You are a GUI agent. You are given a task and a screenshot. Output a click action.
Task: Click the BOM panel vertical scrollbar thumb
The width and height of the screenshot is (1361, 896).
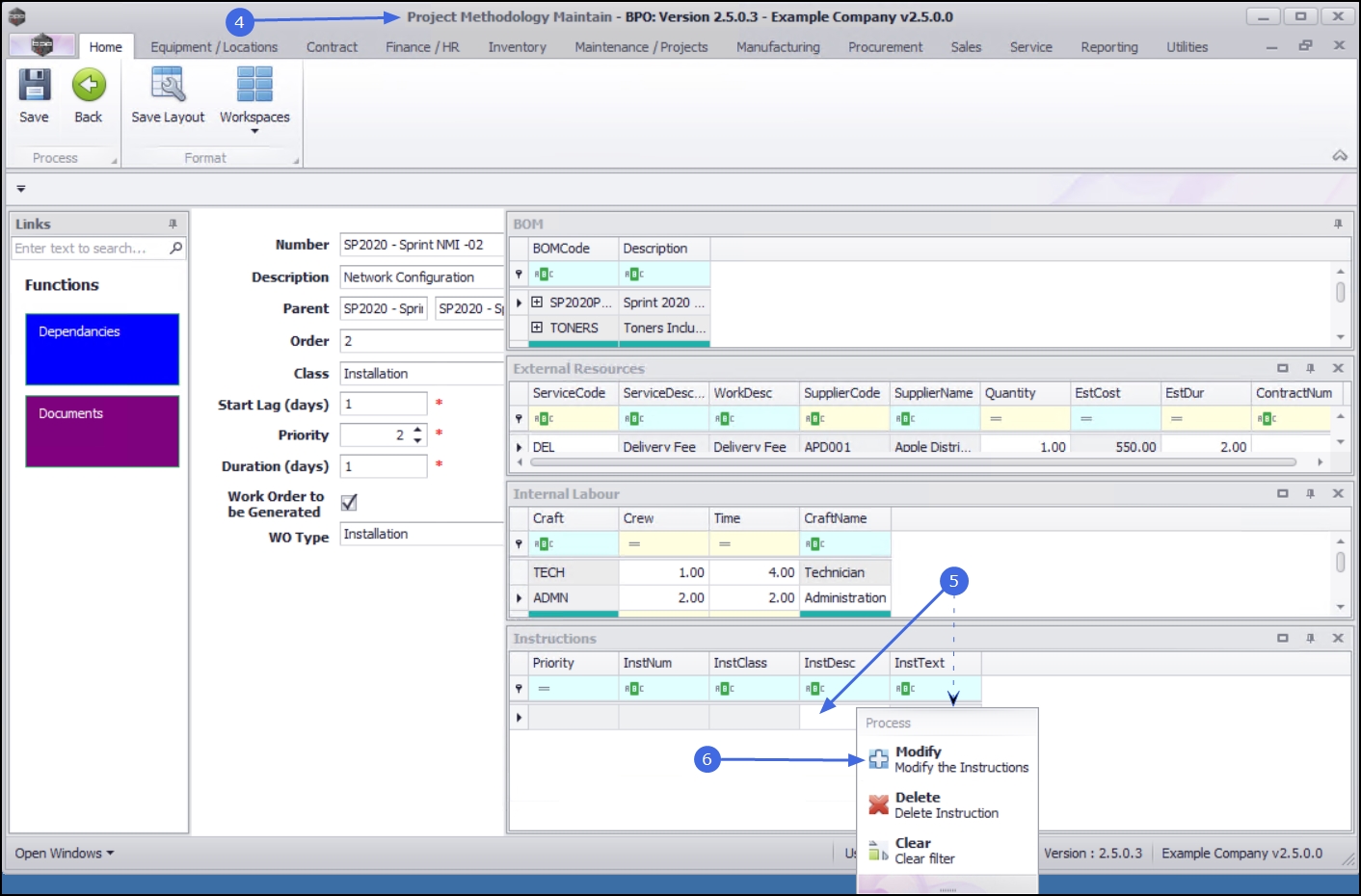tap(1340, 292)
